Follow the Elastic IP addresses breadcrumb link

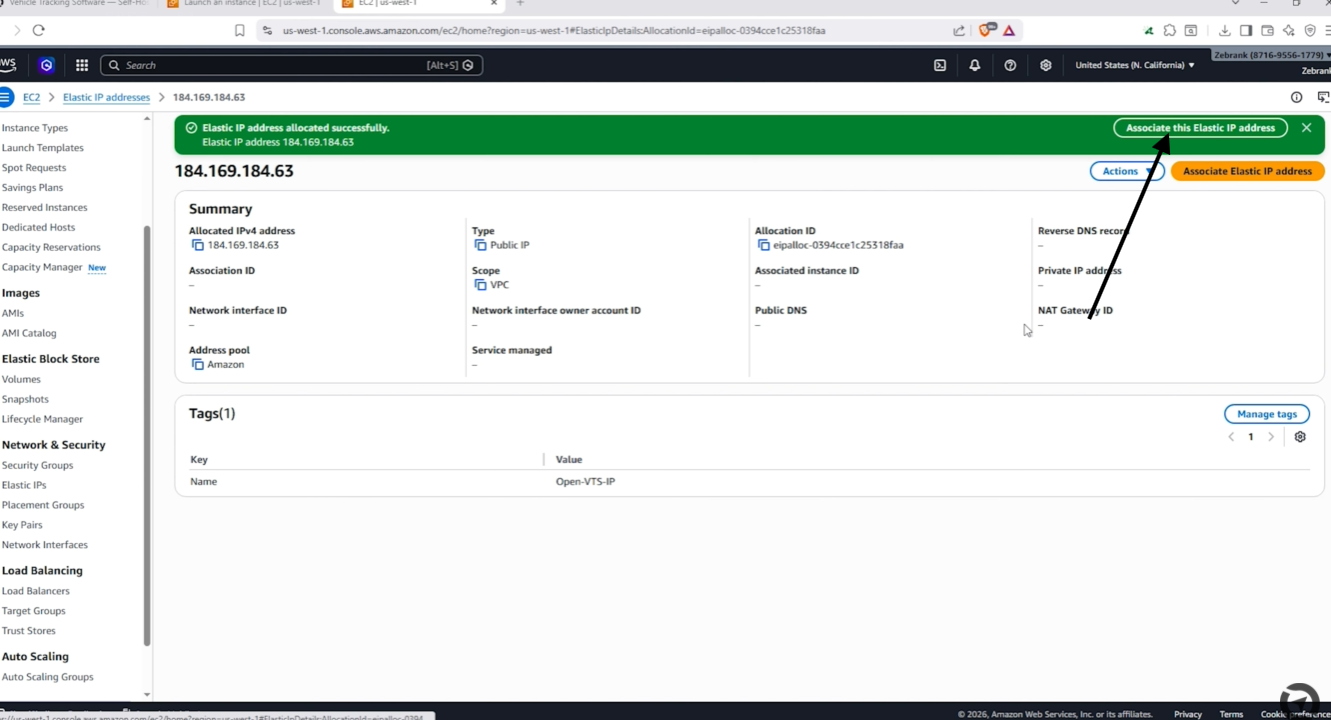click(106, 97)
